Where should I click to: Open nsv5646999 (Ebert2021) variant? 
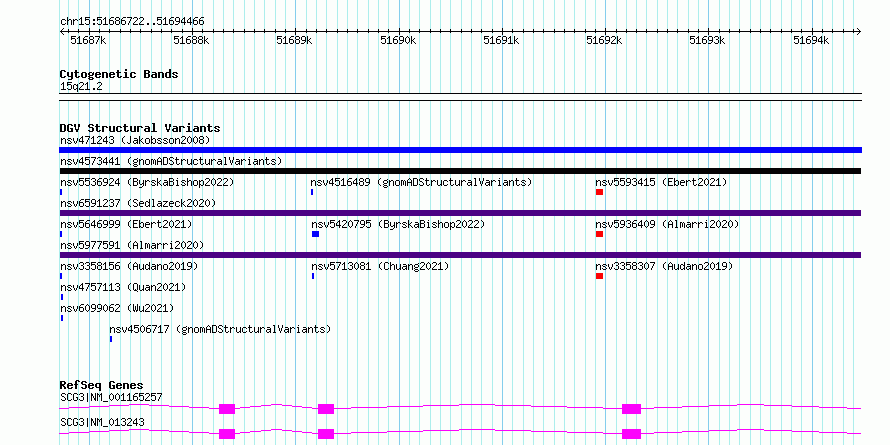[x=126, y=224]
